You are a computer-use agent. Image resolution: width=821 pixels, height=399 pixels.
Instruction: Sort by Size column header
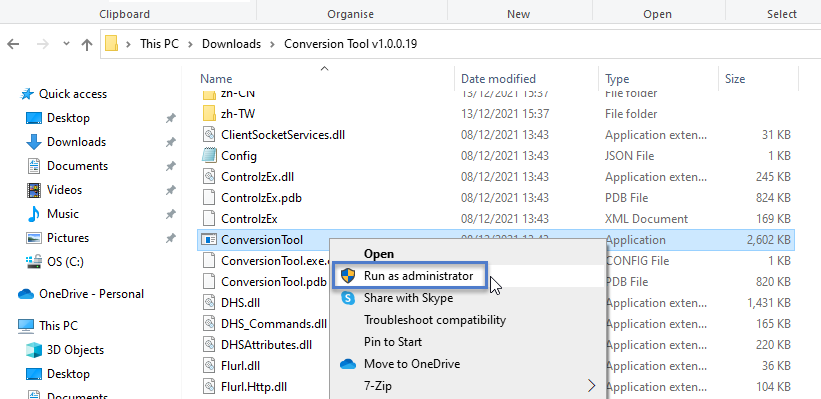735,79
